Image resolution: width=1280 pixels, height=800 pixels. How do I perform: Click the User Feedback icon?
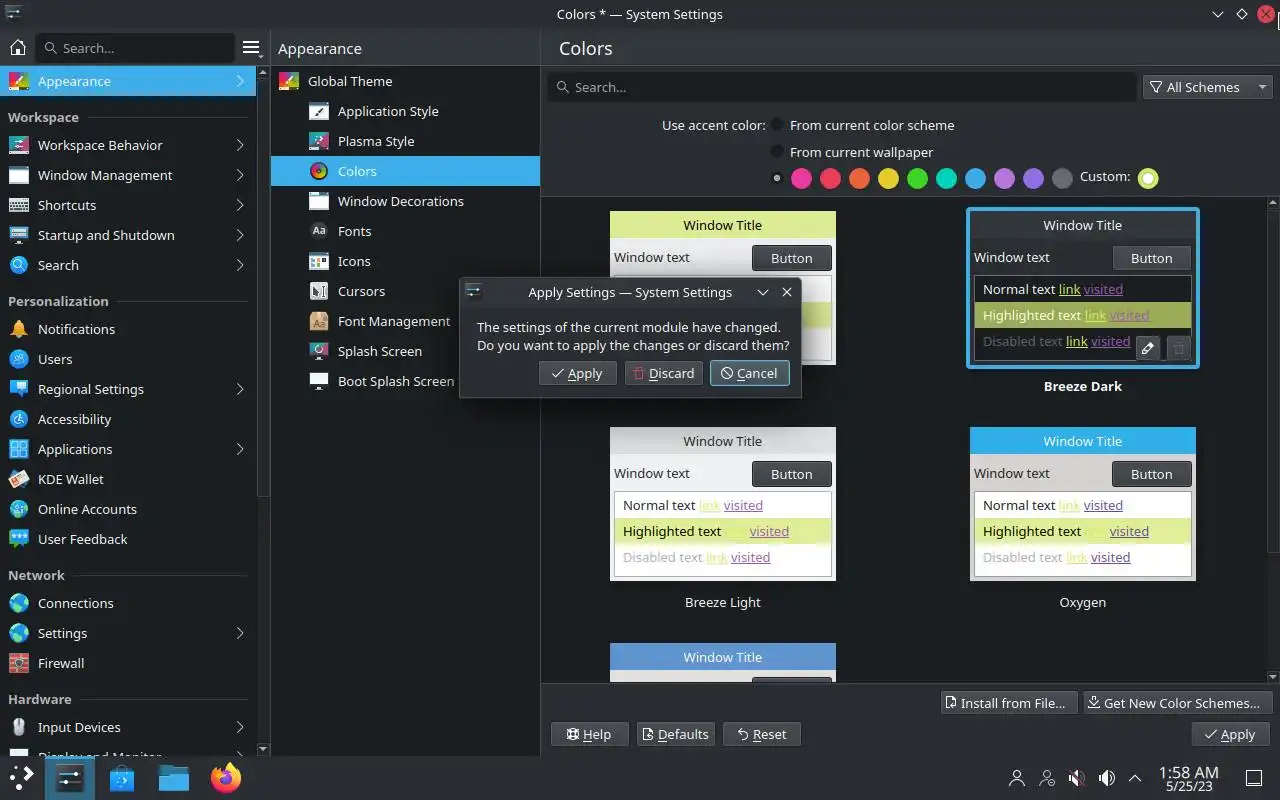[x=18, y=539]
